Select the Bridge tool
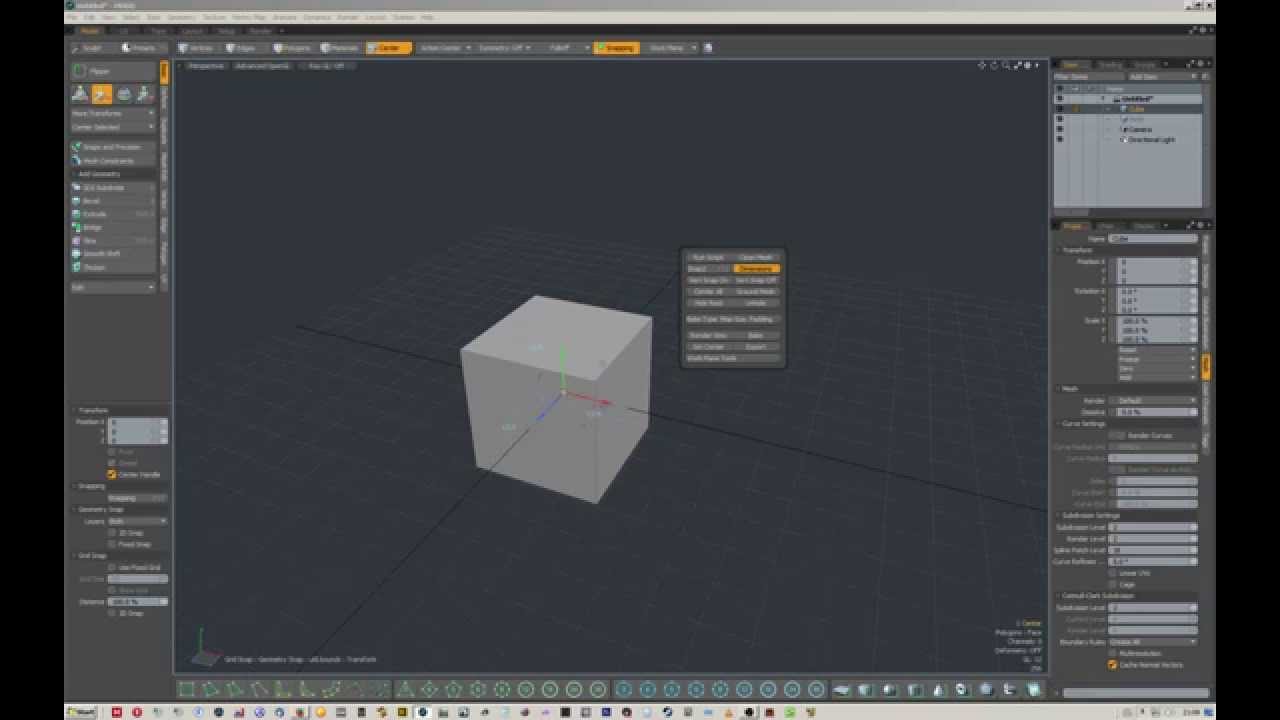 (113, 227)
